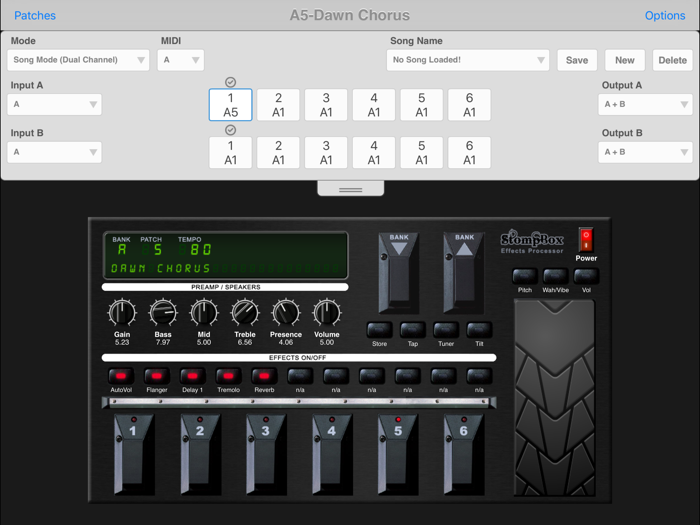Toggle the Reverb effect on/off
The image size is (700, 525).
click(264, 376)
